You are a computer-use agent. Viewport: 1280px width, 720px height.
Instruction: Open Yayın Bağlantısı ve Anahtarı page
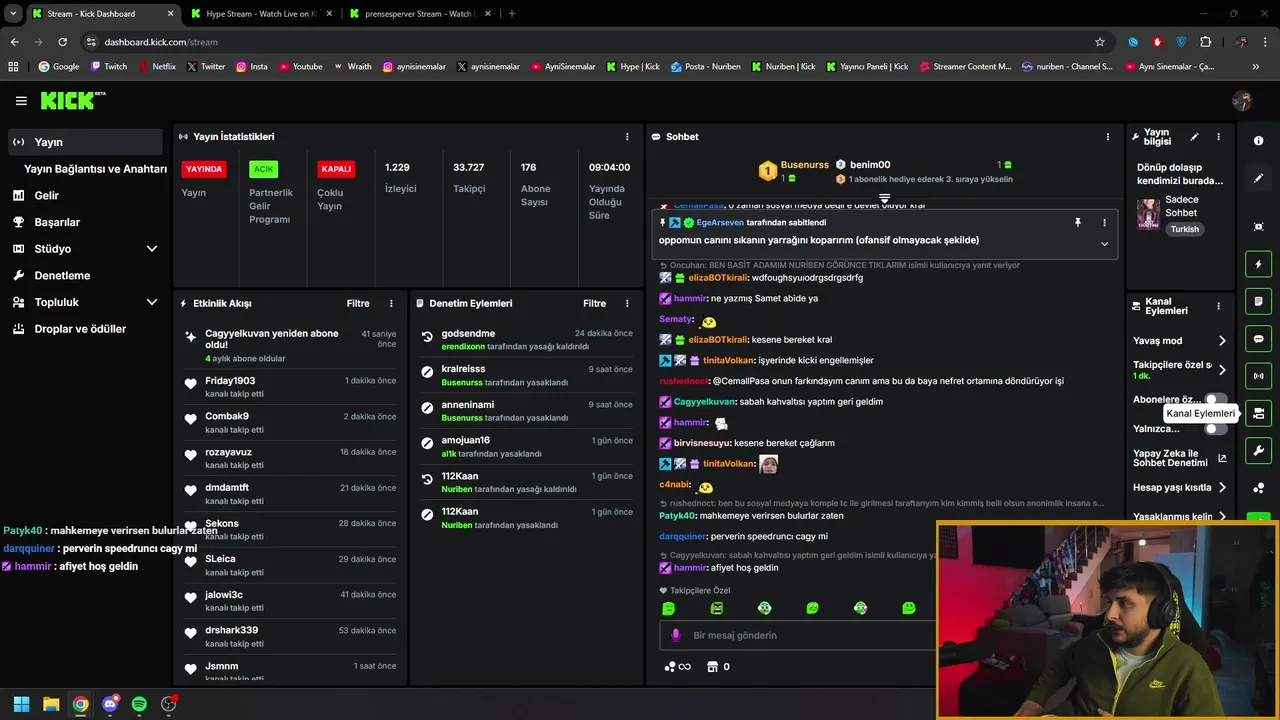pyautogui.click(x=95, y=169)
